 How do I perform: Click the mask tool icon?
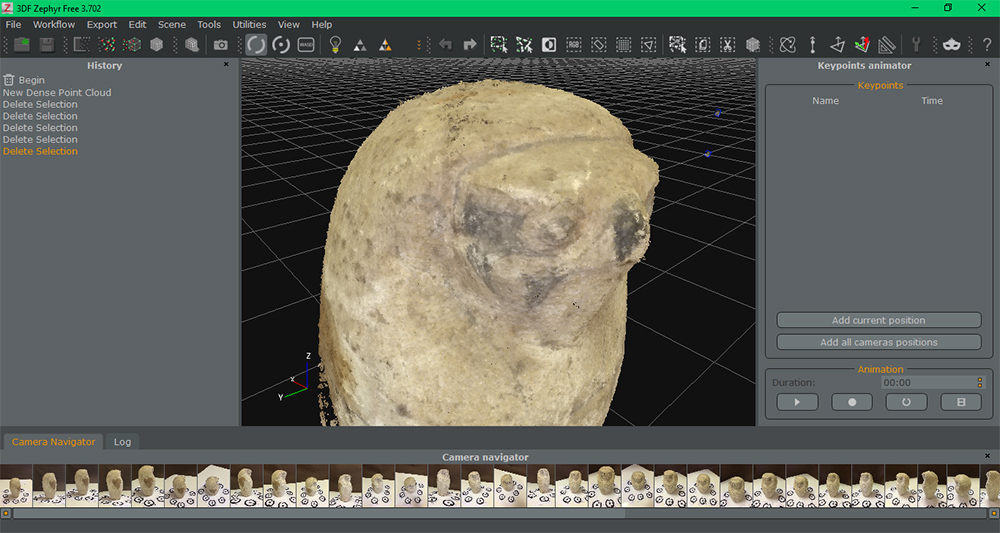[951, 45]
